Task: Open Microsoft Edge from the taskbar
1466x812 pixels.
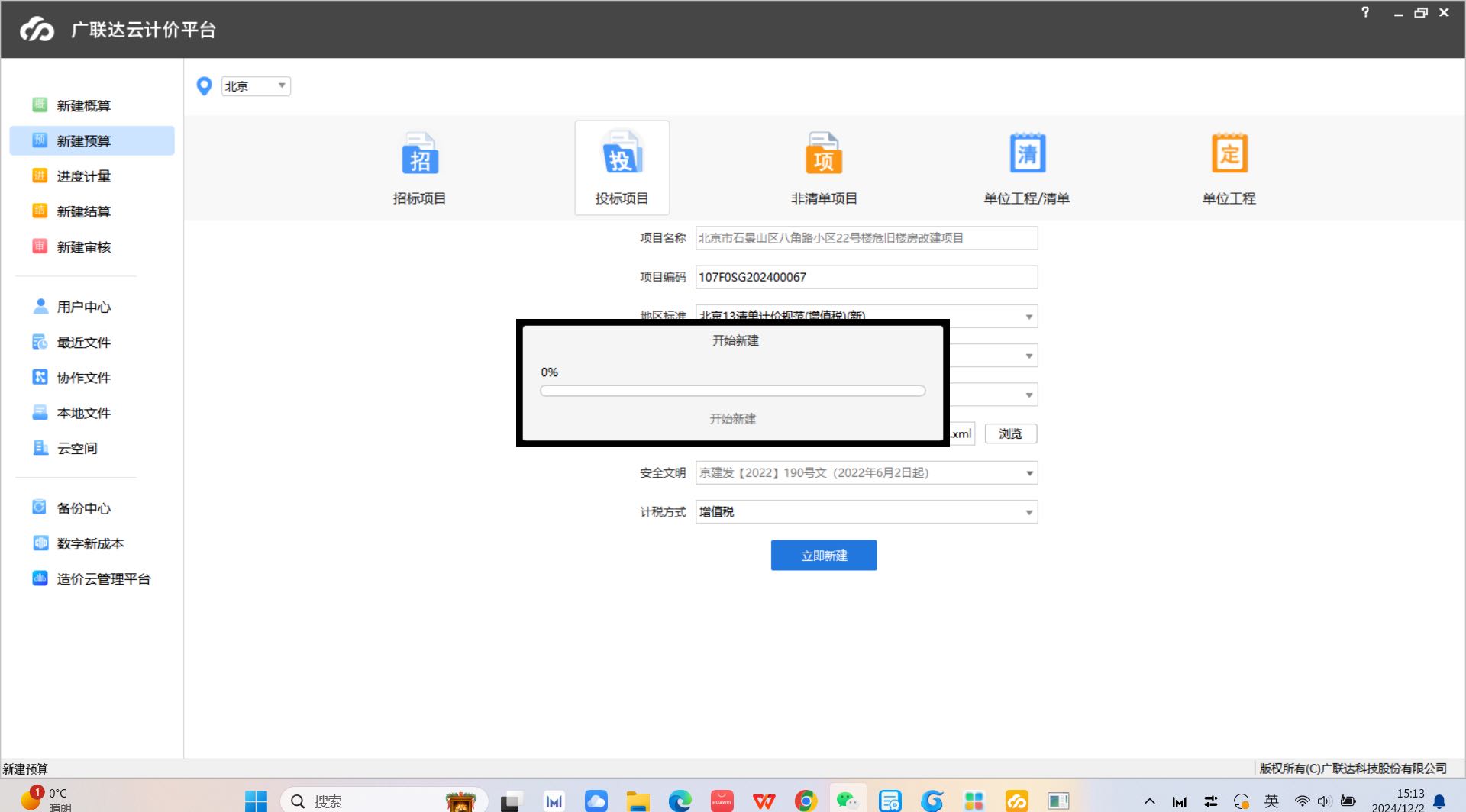Action: click(680, 801)
